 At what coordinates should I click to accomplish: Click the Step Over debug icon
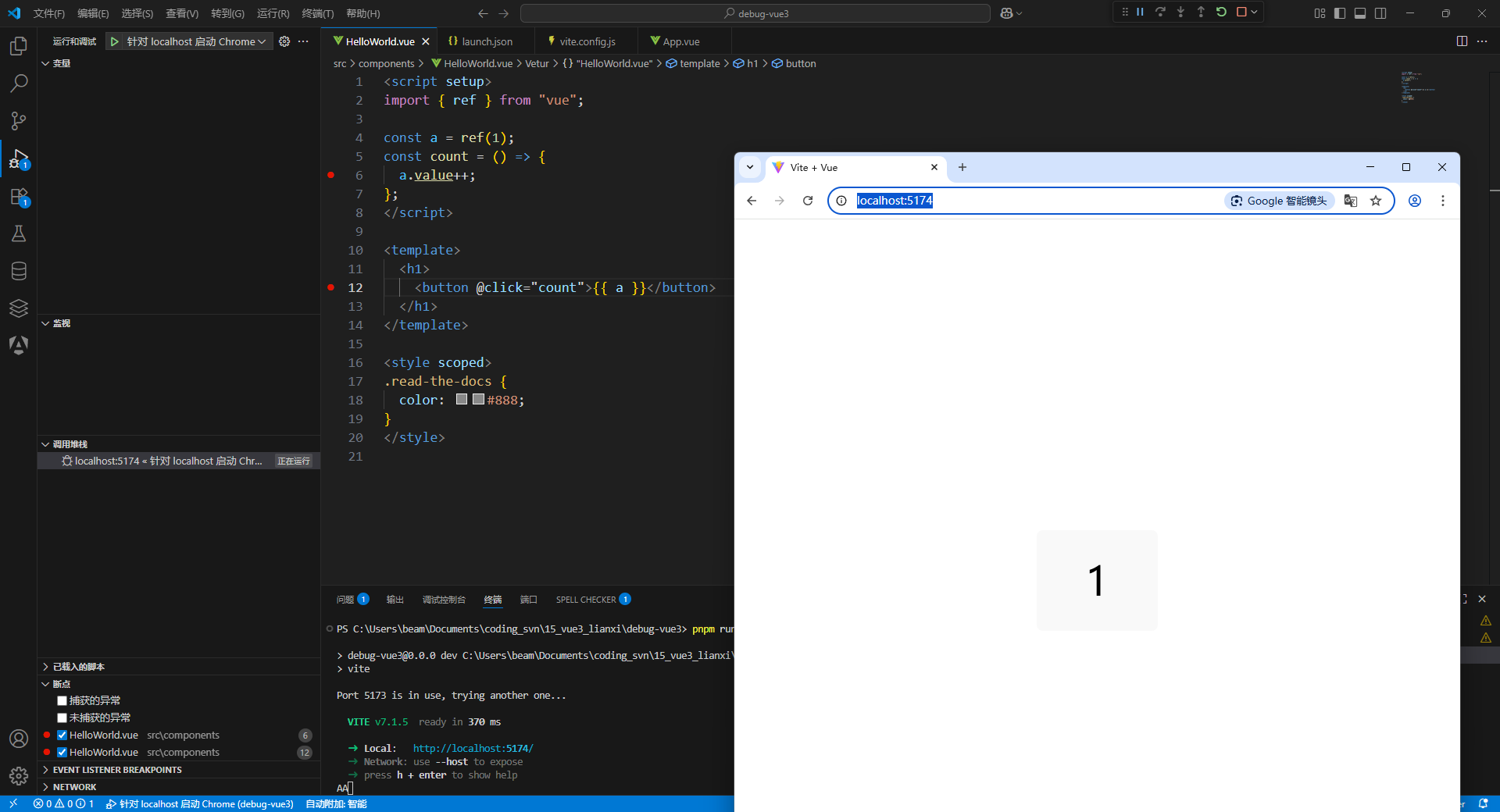click(x=1161, y=12)
